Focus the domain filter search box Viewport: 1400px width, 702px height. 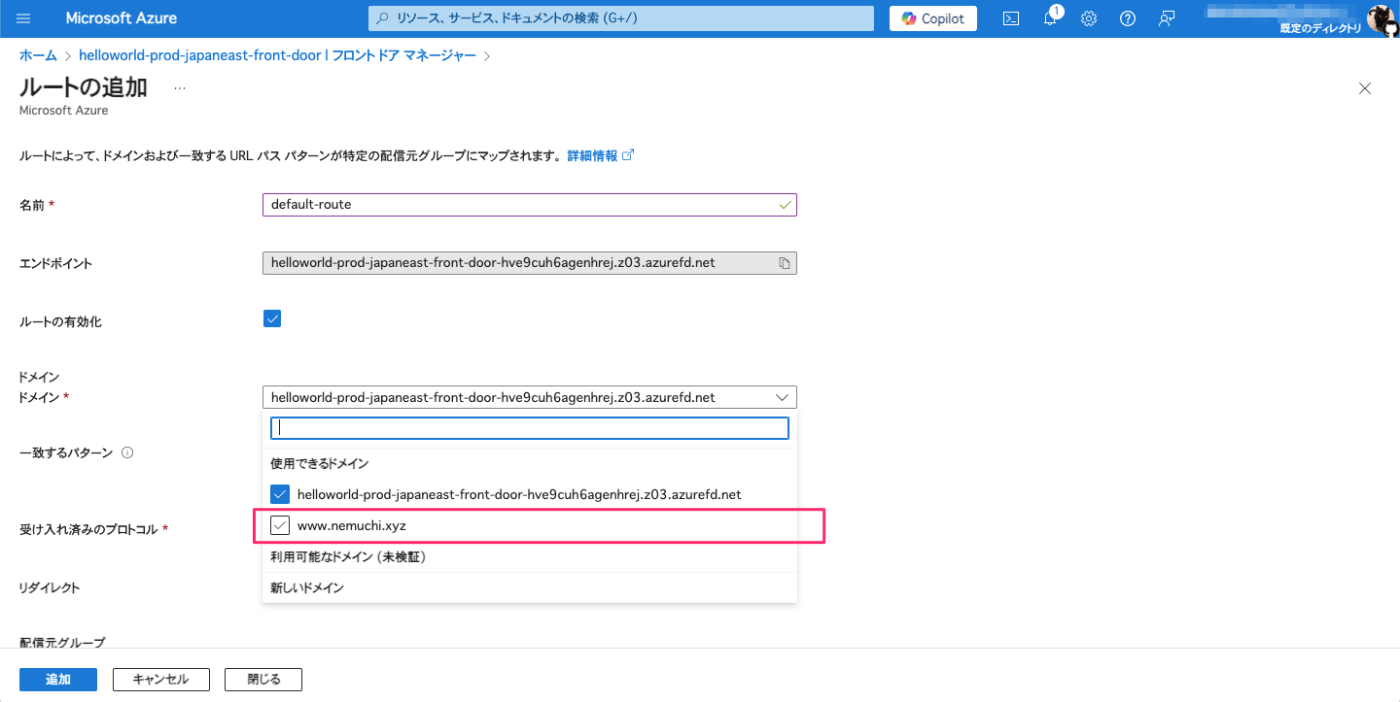(530, 428)
